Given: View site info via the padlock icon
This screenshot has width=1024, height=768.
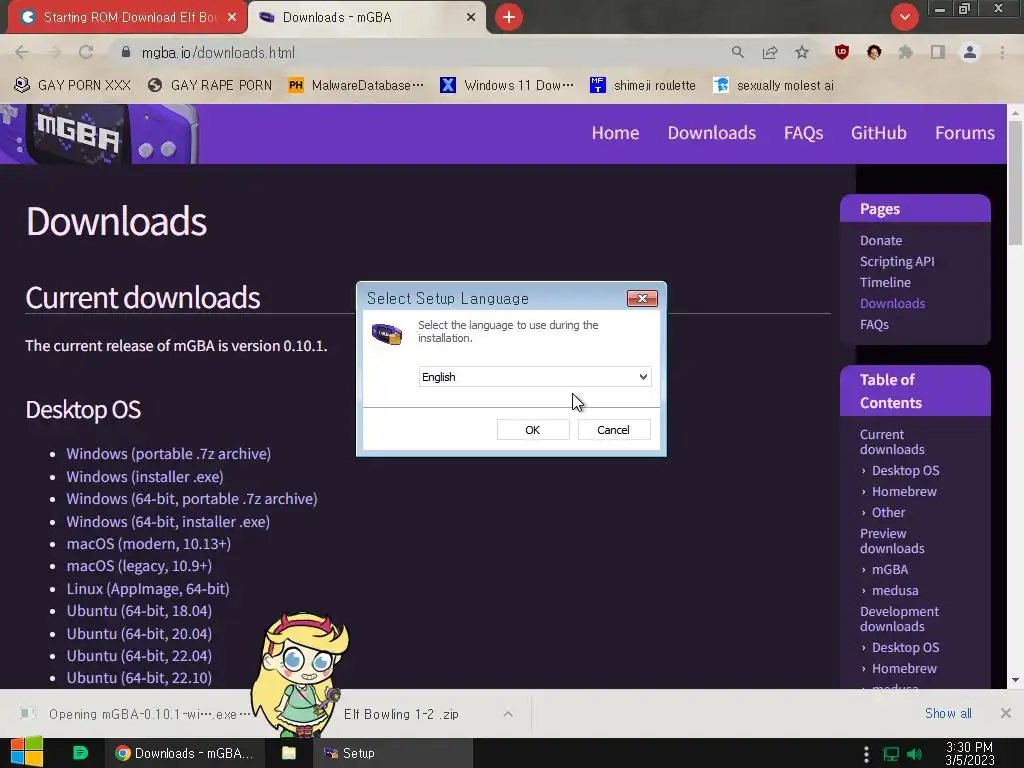Looking at the screenshot, I should (x=126, y=52).
